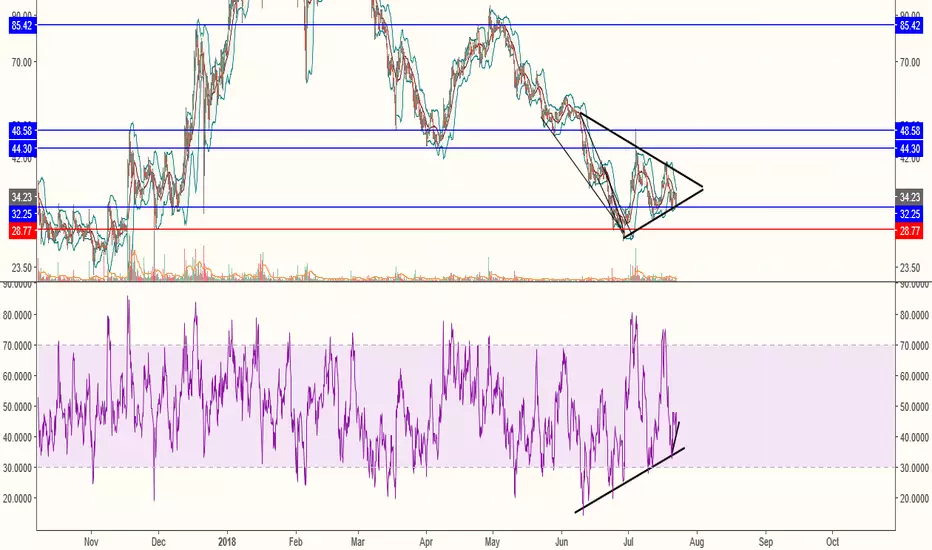
Task: Select the 48.58 price label on left scale
Action: [22, 130]
